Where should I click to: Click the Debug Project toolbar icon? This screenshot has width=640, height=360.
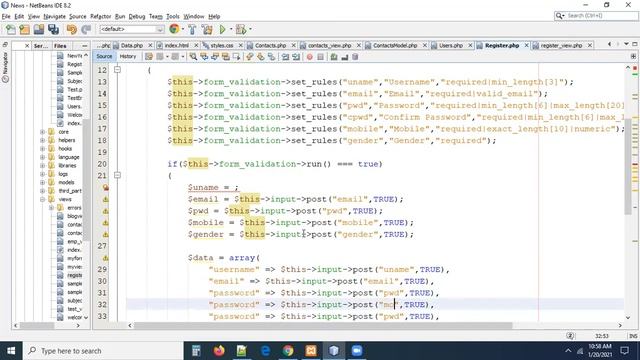click(241, 29)
